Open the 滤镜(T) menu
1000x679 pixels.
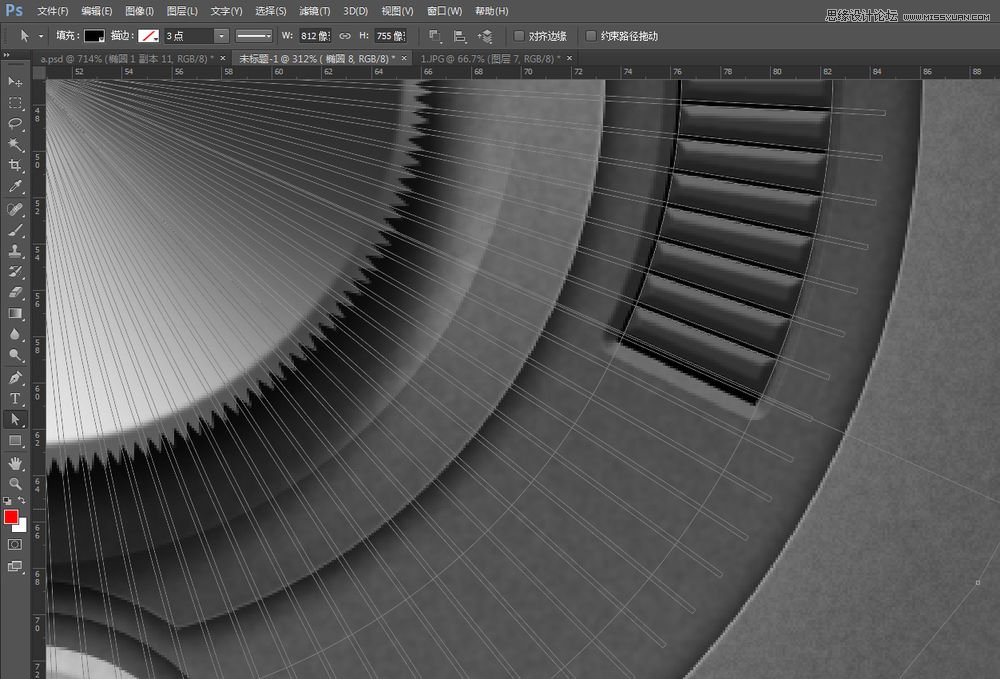pos(314,11)
